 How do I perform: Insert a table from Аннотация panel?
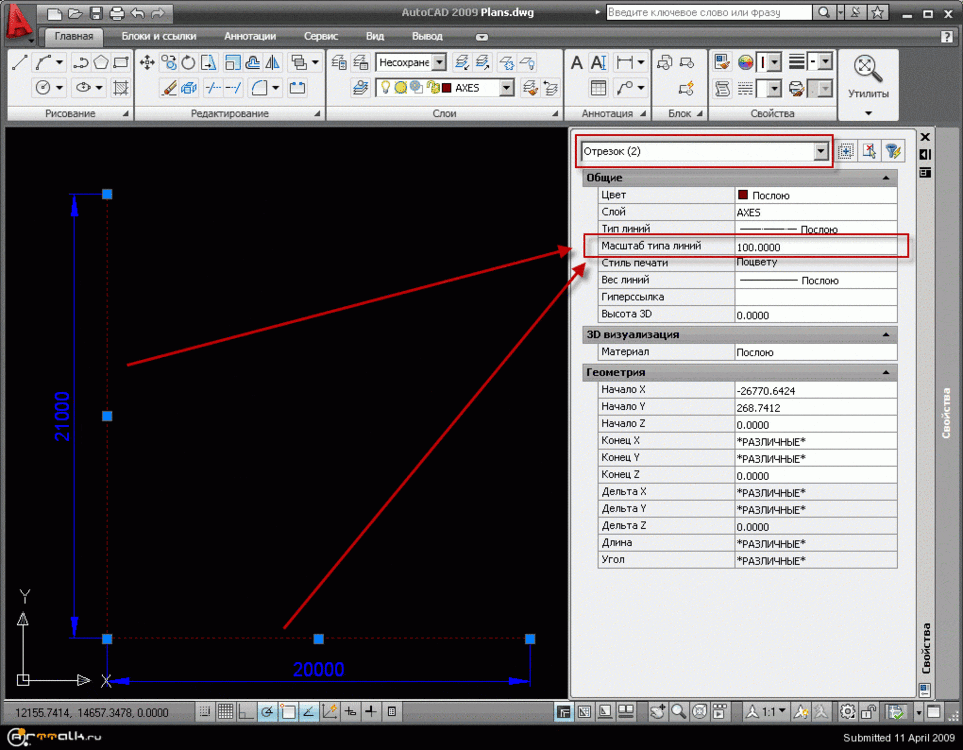click(x=598, y=88)
